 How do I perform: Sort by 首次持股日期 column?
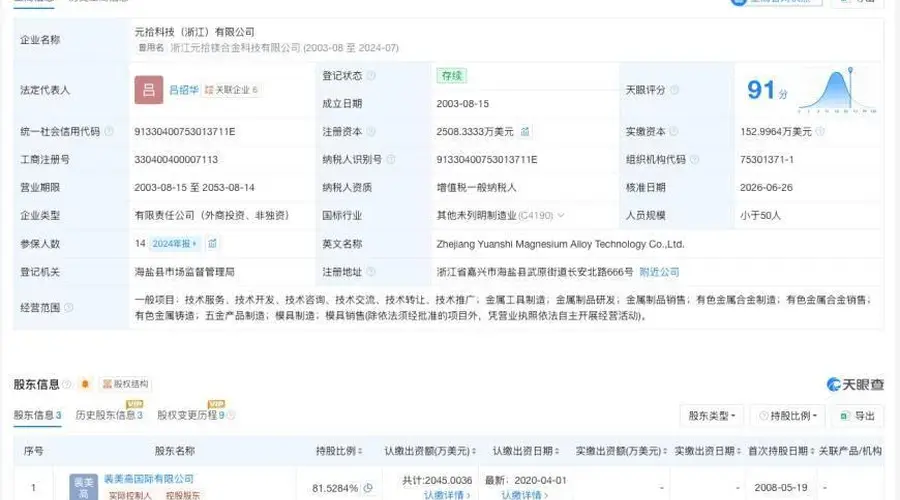tap(781, 451)
